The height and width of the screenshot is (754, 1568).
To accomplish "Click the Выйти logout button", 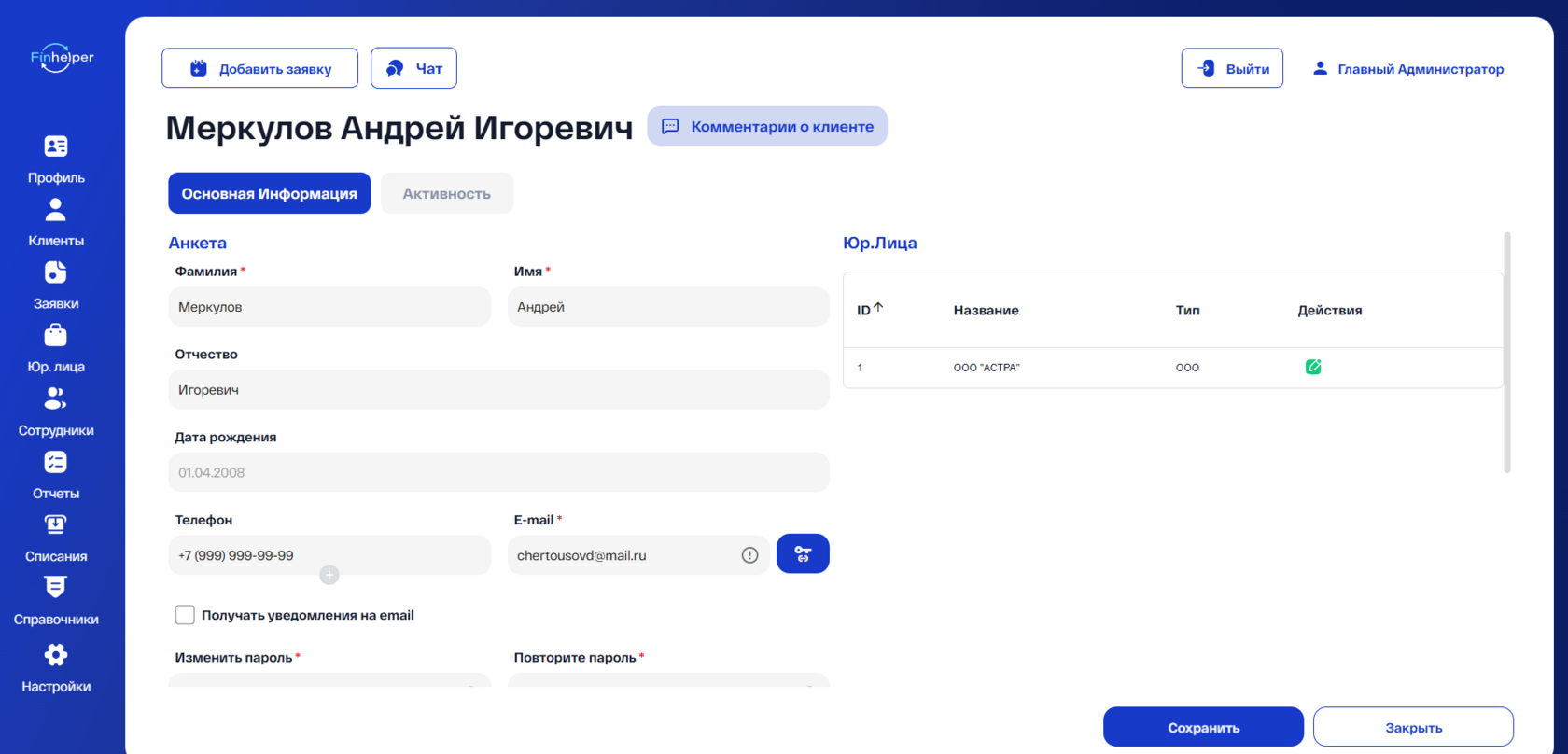I will click(1232, 68).
